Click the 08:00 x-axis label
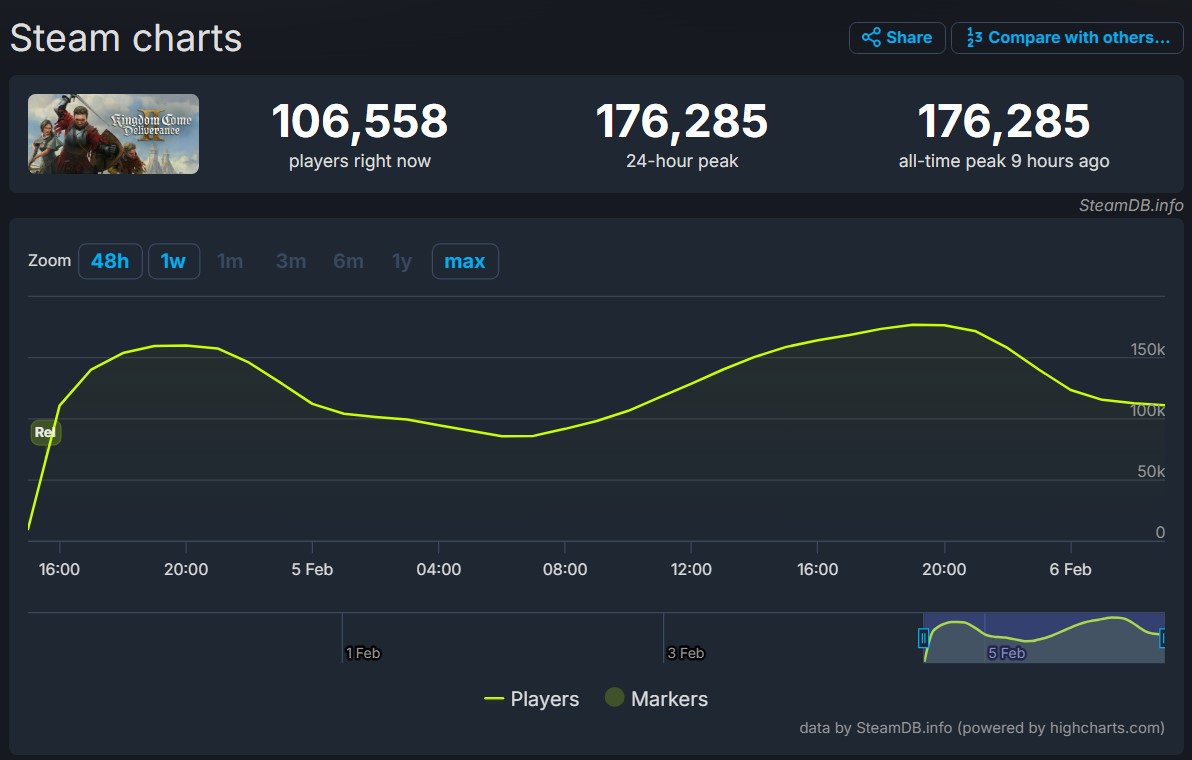The height and width of the screenshot is (760, 1192). (x=565, y=569)
